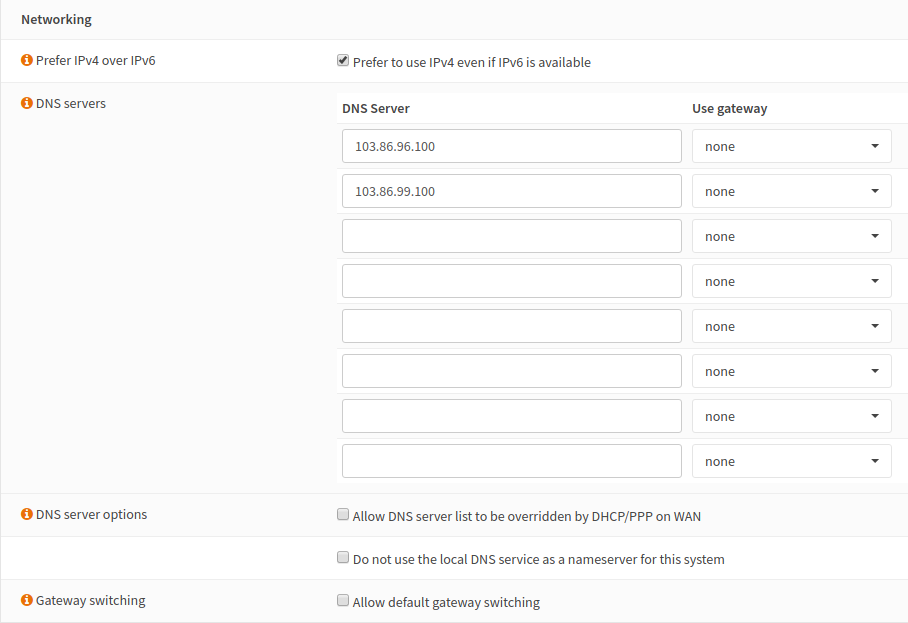Enable Allow default gateway switching
Screen dimensions: 908x623
point(343,602)
